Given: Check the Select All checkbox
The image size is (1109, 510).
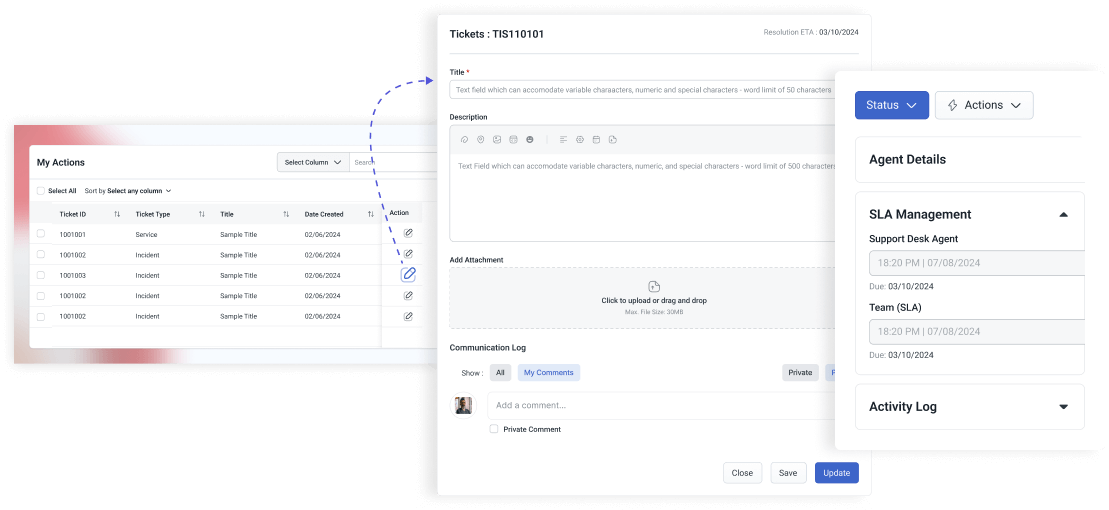Looking at the screenshot, I should 41,190.
